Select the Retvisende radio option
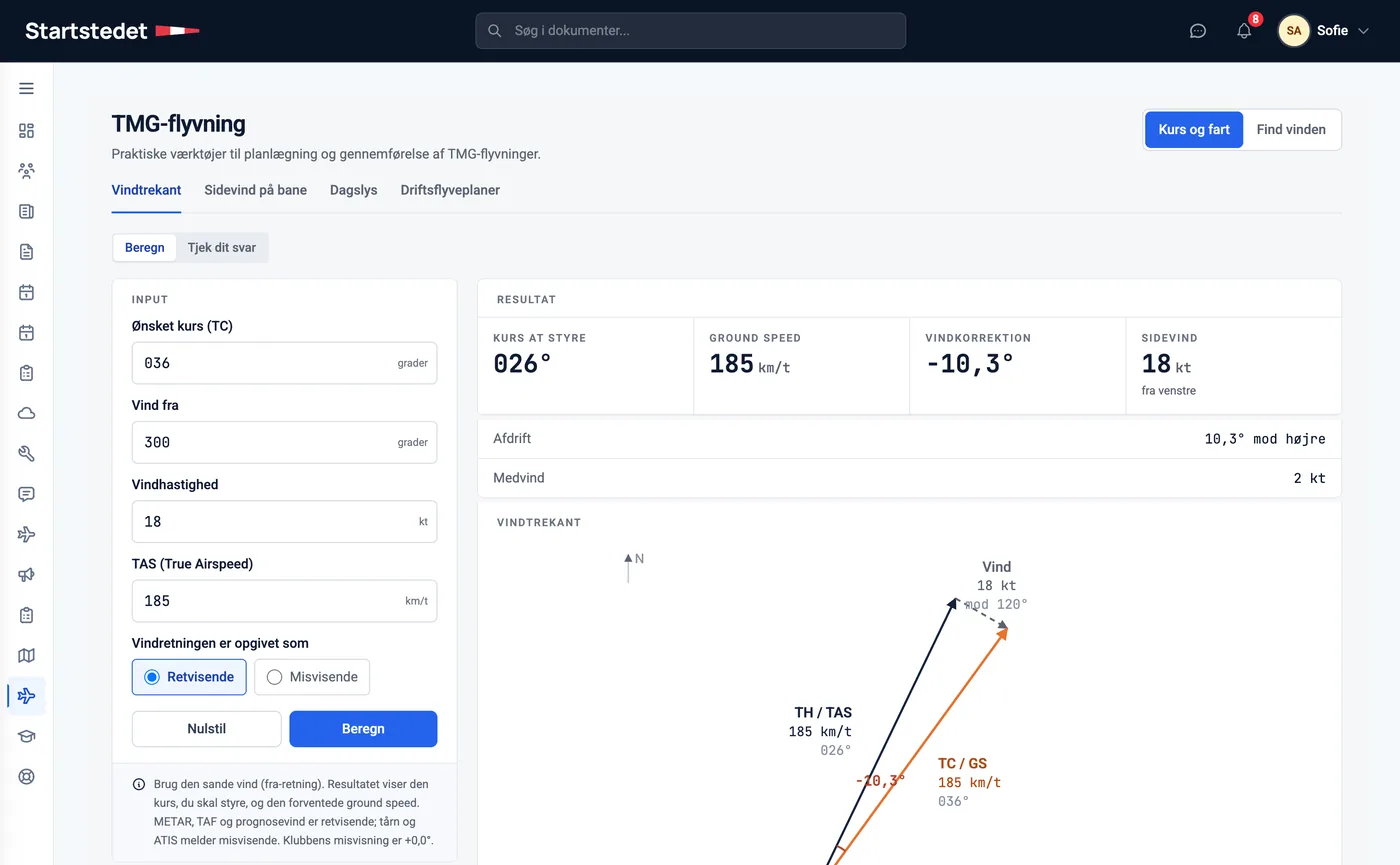Image resolution: width=1400 pixels, height=865 pixels. click(189, 677)
